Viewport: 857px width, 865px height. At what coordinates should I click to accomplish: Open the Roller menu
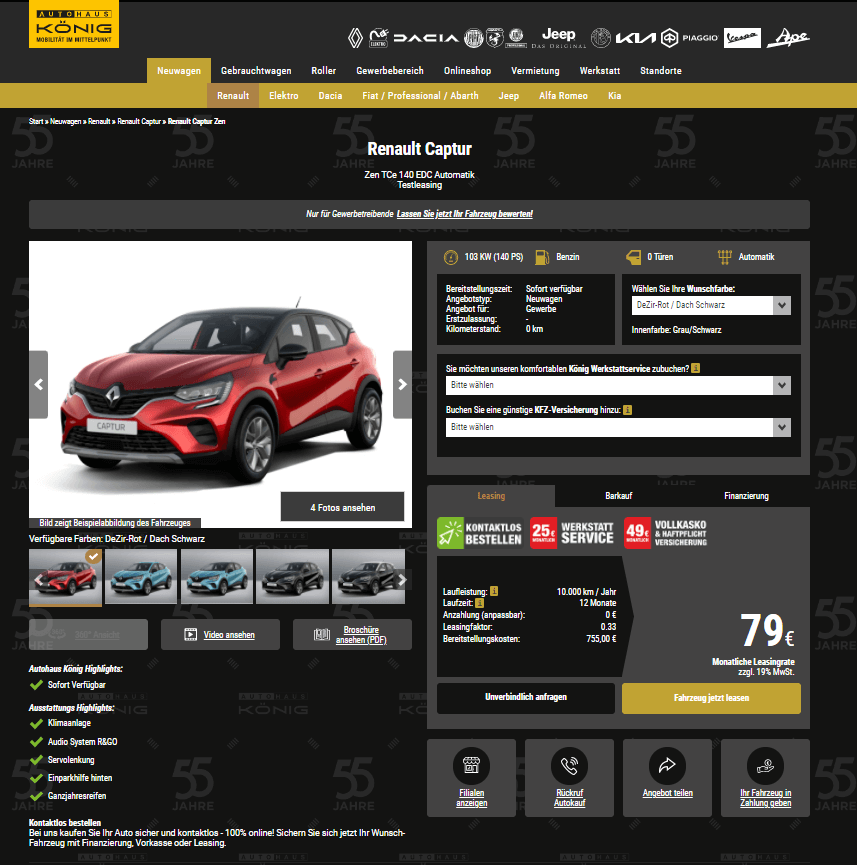pyautogui.click(x=323, y=71)
